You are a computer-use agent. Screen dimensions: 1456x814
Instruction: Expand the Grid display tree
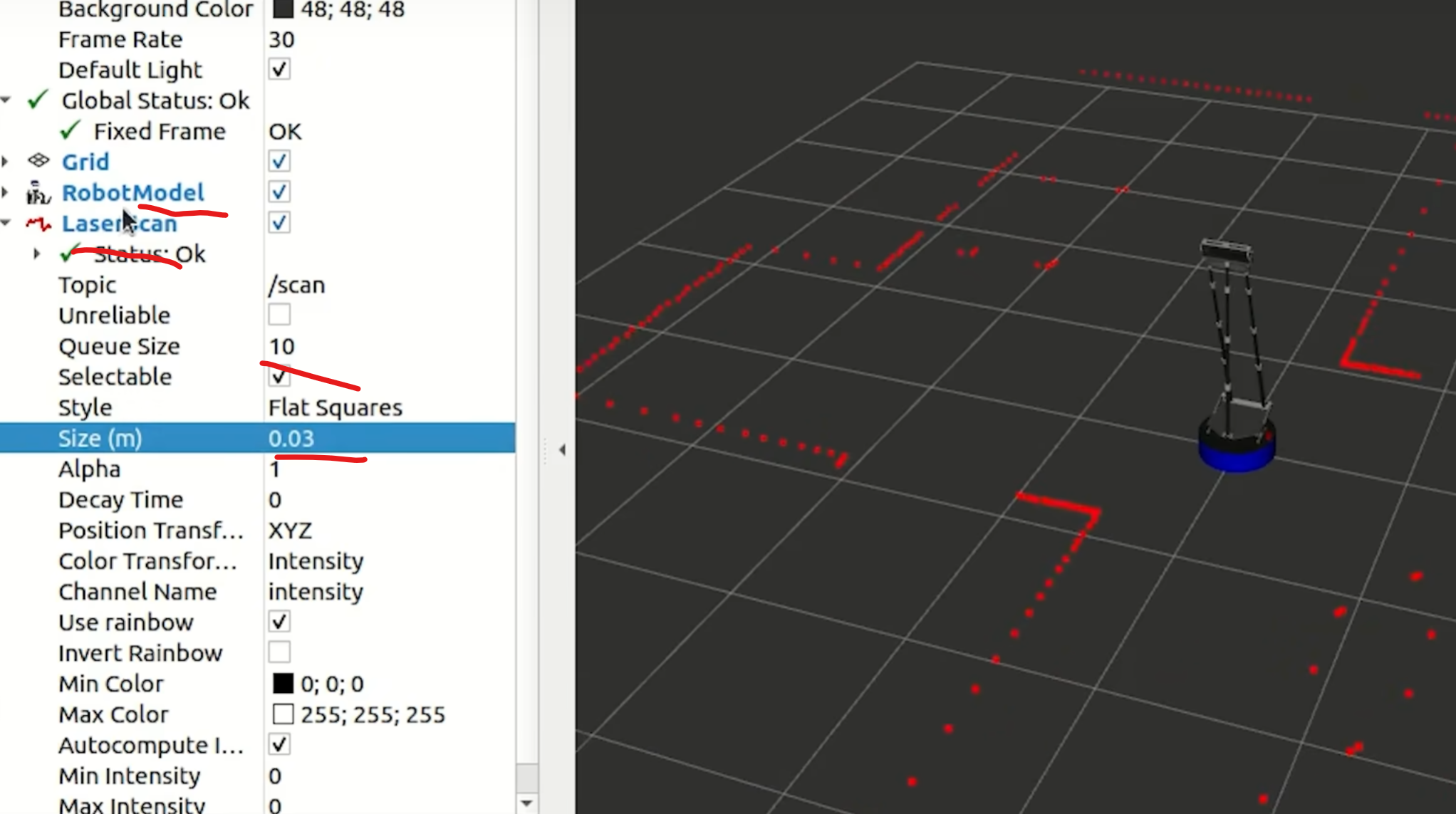coord(6,162)
